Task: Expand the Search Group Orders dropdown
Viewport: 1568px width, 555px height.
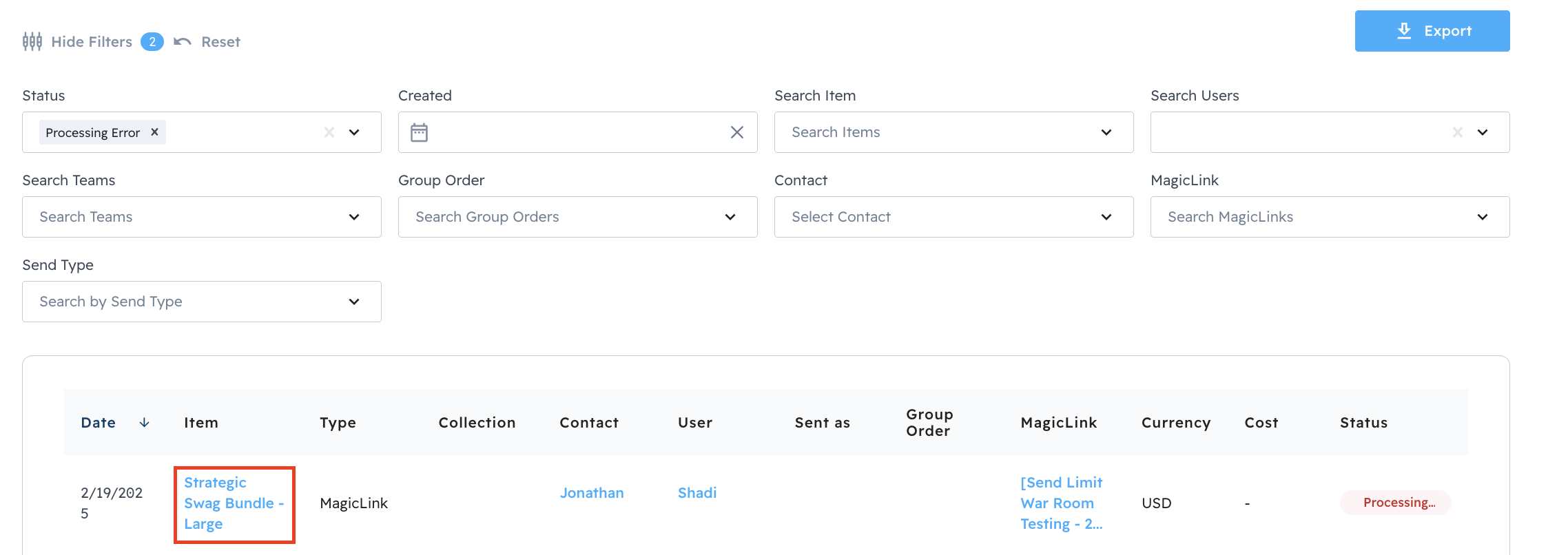Action: pyautogui.click(x=730, y=217)
